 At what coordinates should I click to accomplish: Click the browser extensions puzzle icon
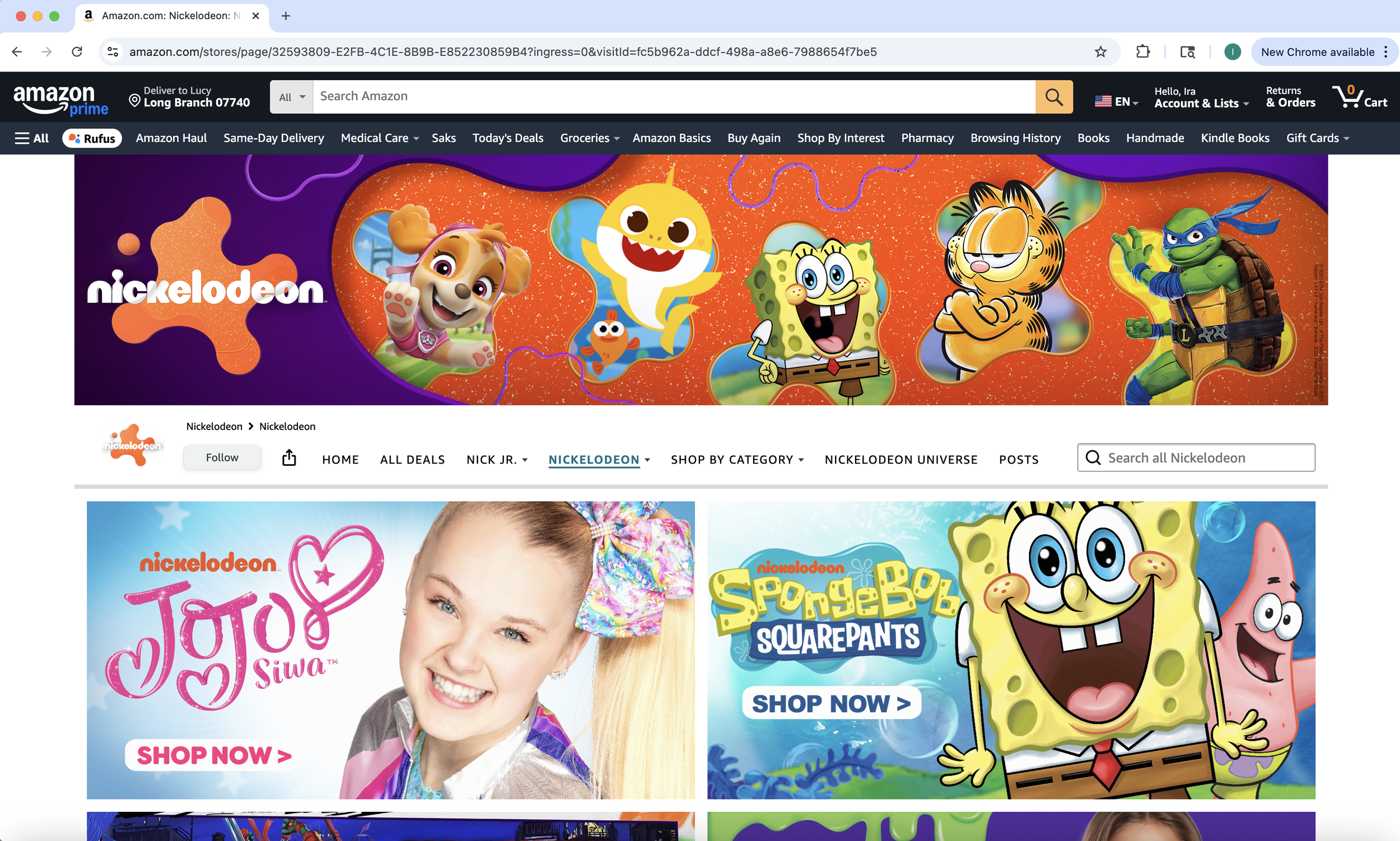(1142, 52)
